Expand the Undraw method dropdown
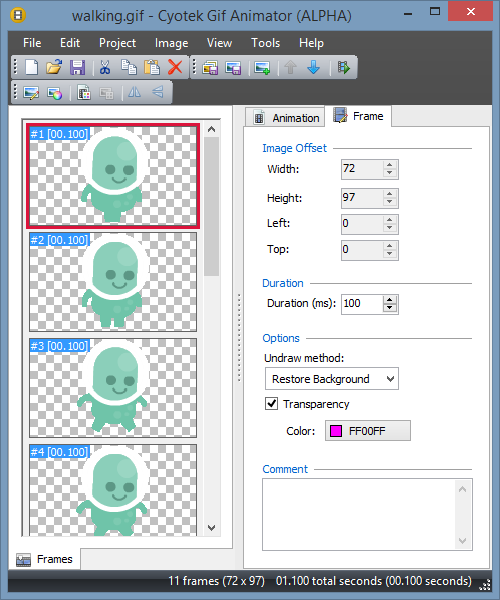The width and height of the screenshot is (500, 600). pyautogui.click(x=332, y=379)
